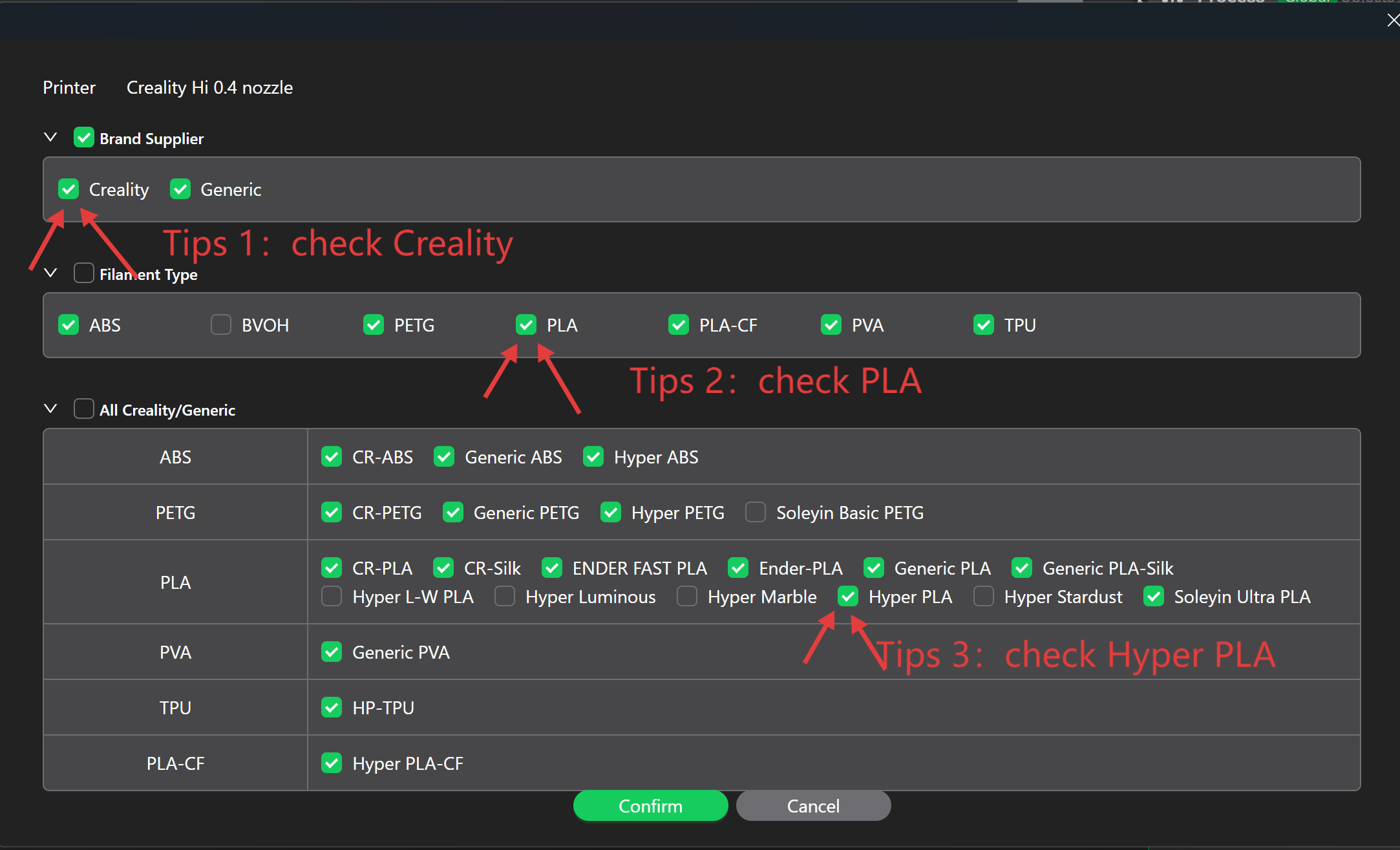Click the PVA row label in table

(175, 652)
